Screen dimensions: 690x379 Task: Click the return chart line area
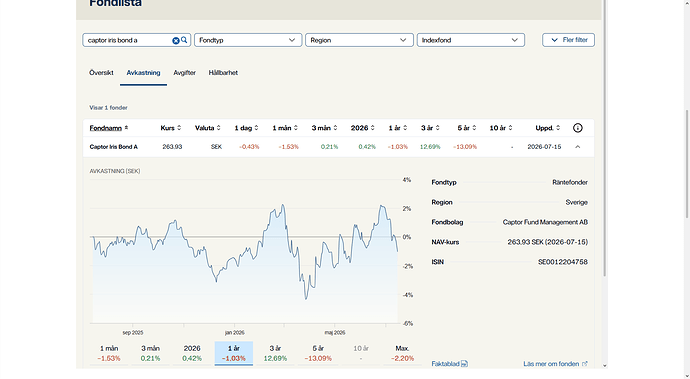coord(244,251)
